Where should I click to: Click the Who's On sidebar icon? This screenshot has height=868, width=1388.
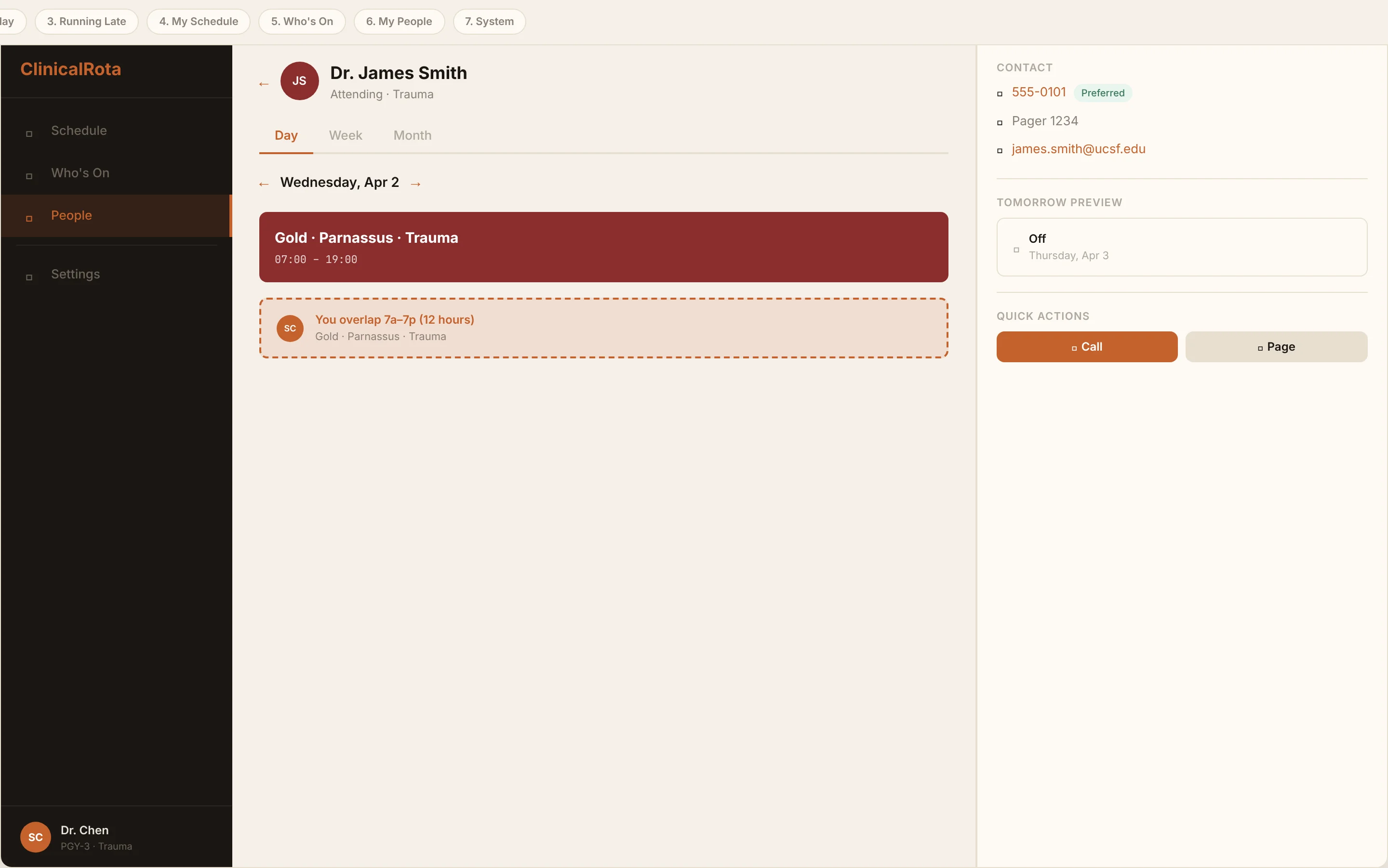pyautogui.click(x=29, y=176)
